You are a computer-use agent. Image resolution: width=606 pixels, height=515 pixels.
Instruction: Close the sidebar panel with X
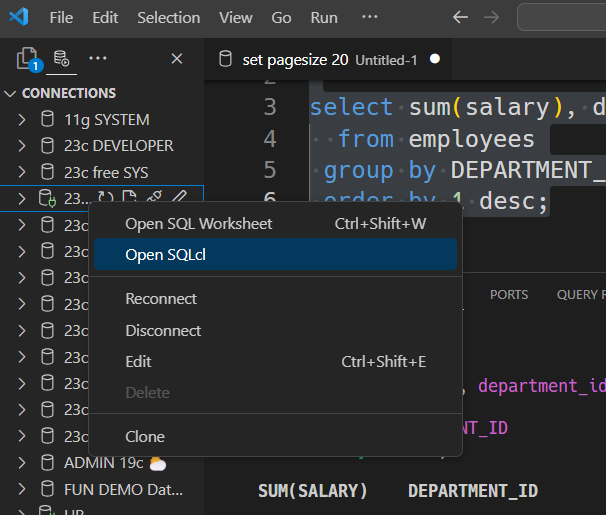pyautogui.click(x=177, y=59)
